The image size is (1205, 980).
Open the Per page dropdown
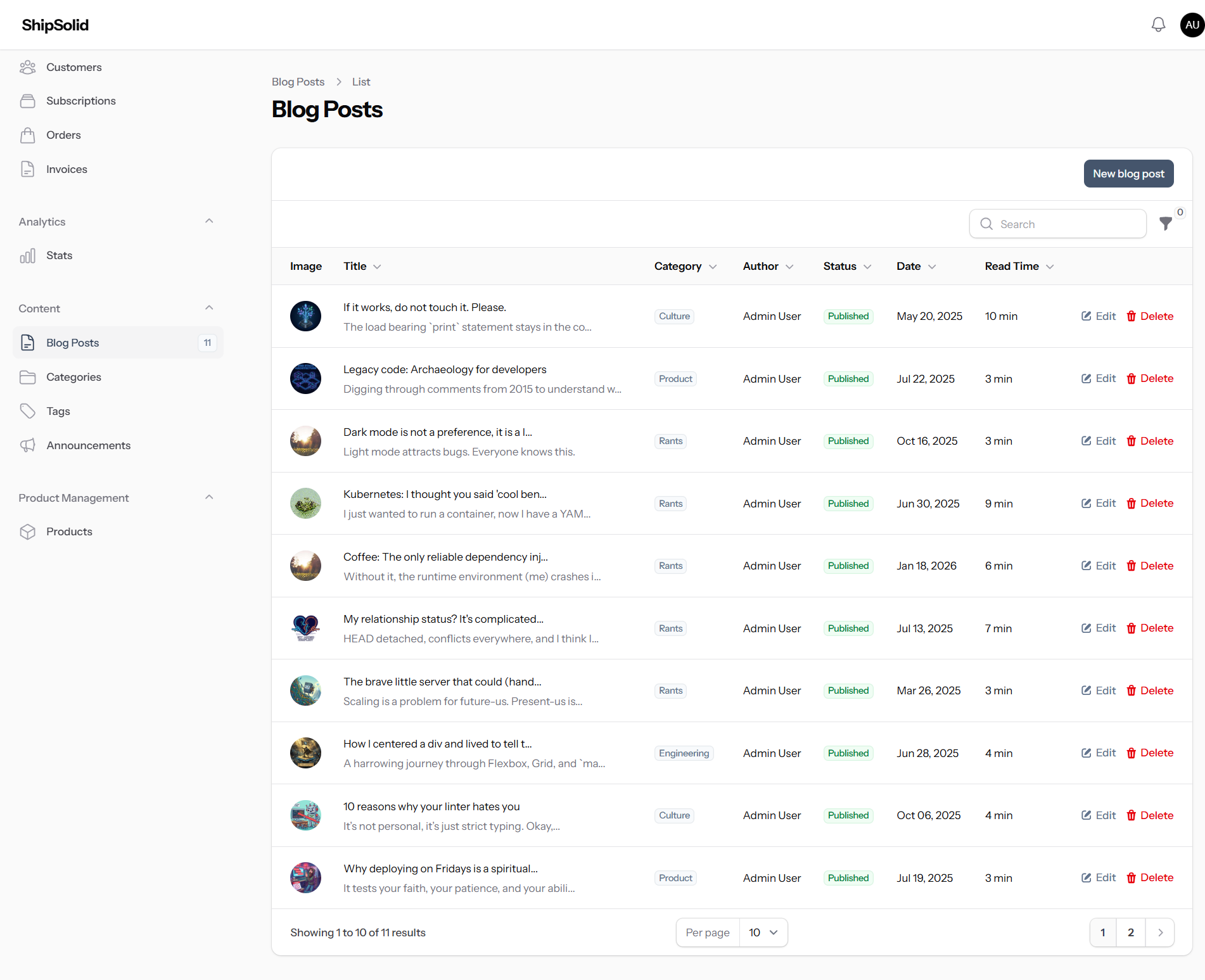tap(763, 932)
